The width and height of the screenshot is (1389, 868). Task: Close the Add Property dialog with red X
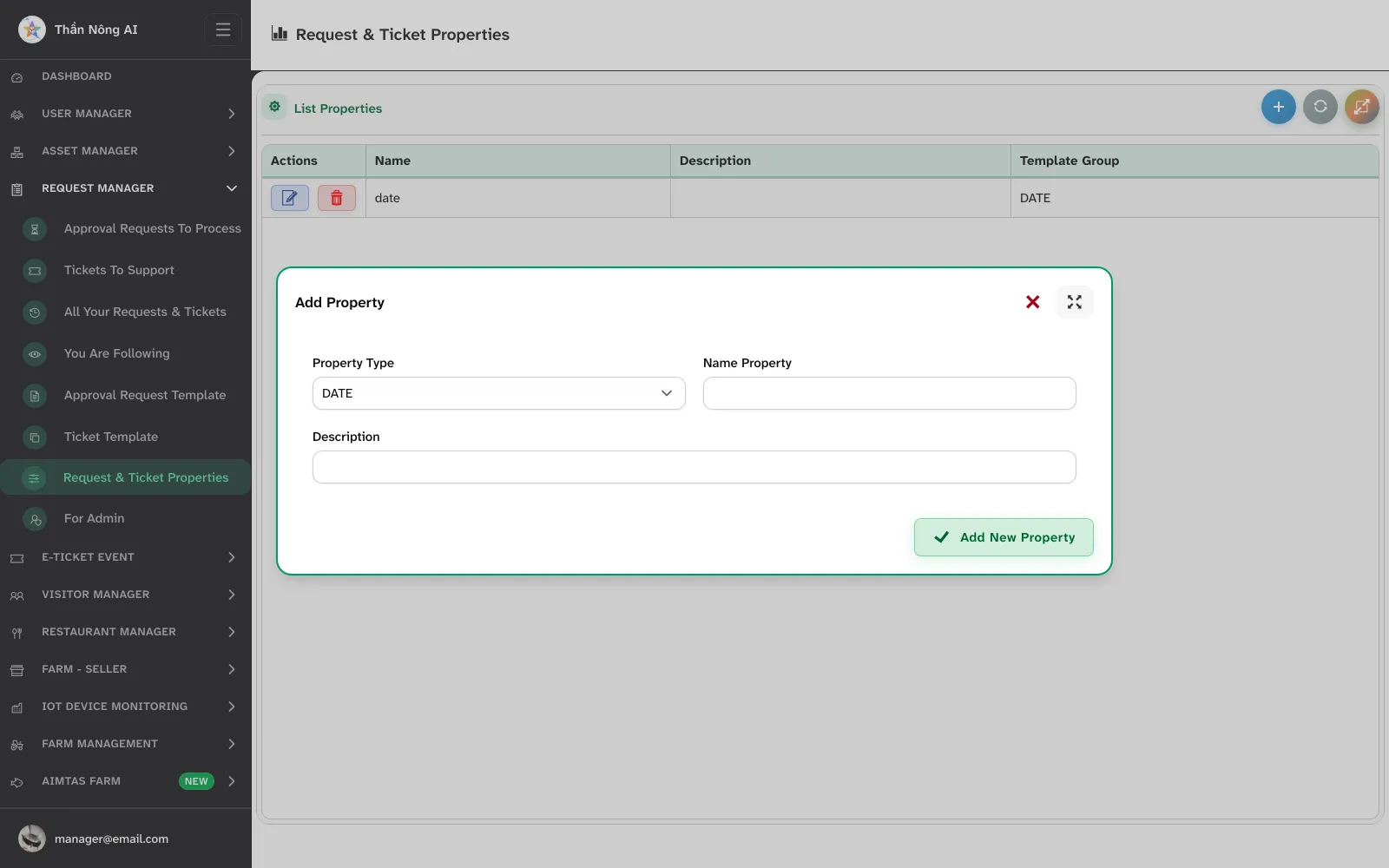(1032, 302)
